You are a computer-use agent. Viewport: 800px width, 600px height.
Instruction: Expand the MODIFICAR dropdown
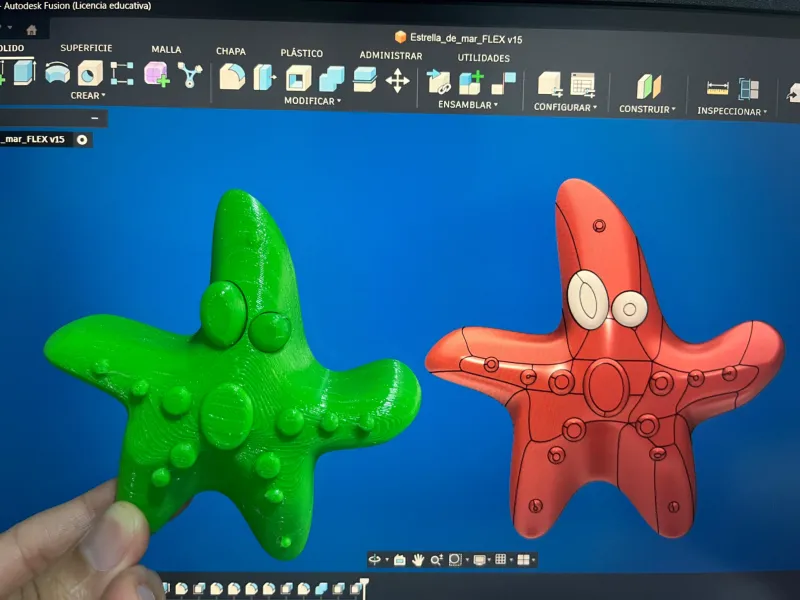click(312, 101)
